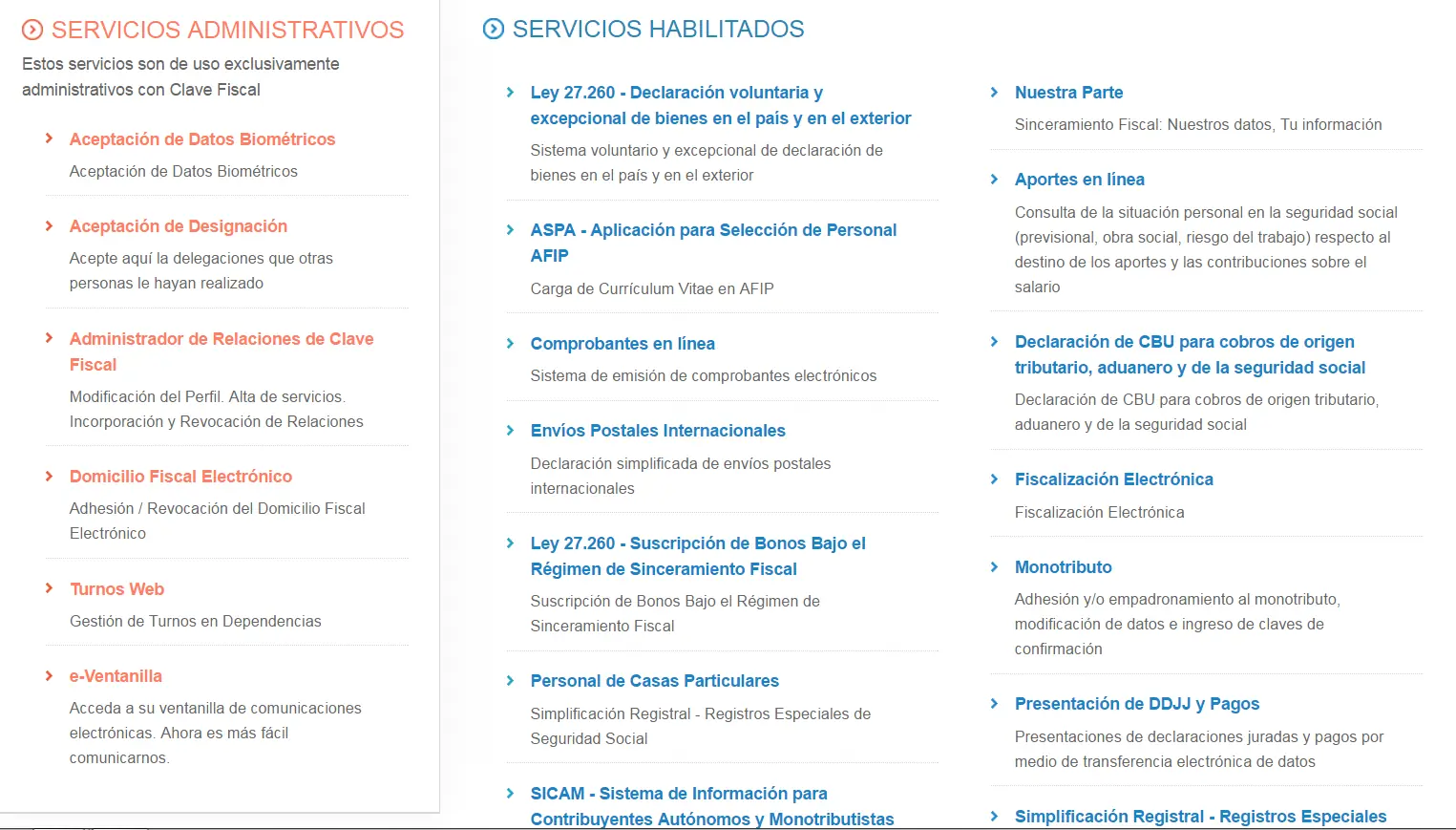Open ASPA Selección de Personal AFIP link
This screenshot has height=830, width=1456.
tap(713, 243)
